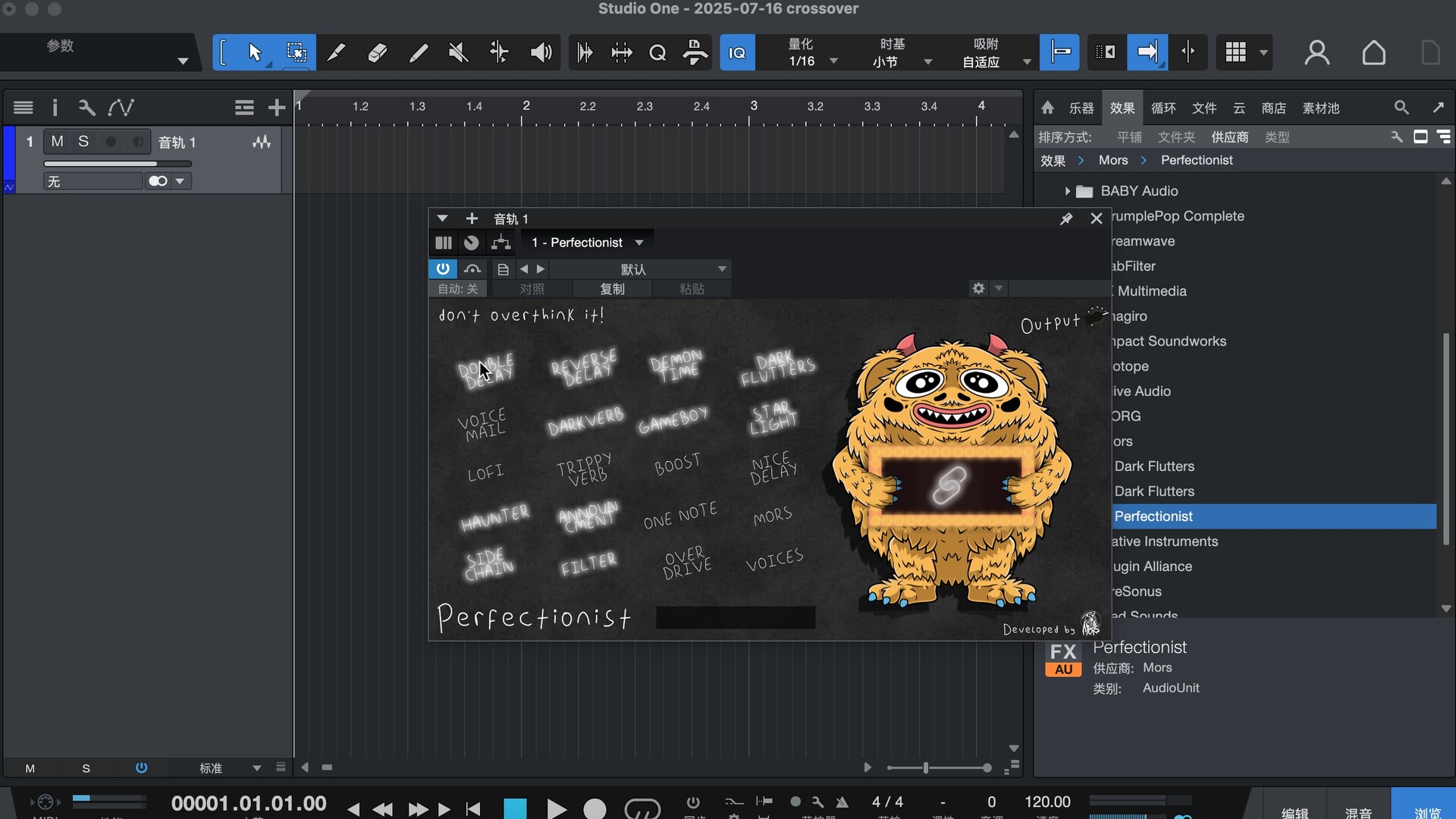Click the Q quantize icon

click(657, 52)
